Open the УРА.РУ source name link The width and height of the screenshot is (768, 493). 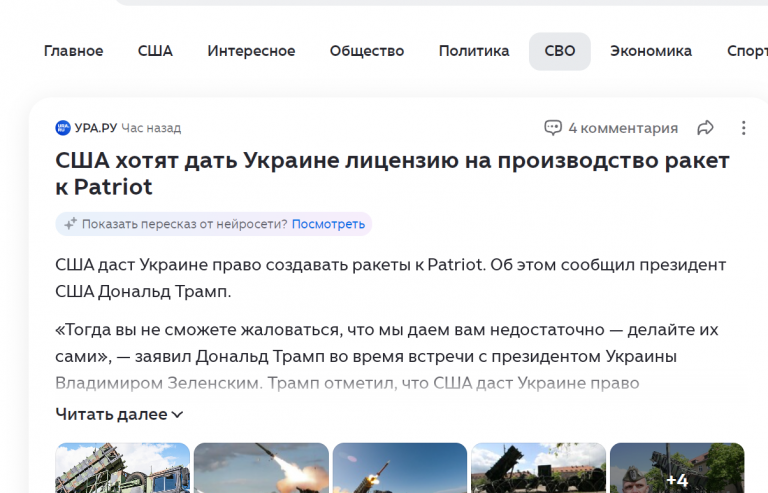click(x=96, y=128)
